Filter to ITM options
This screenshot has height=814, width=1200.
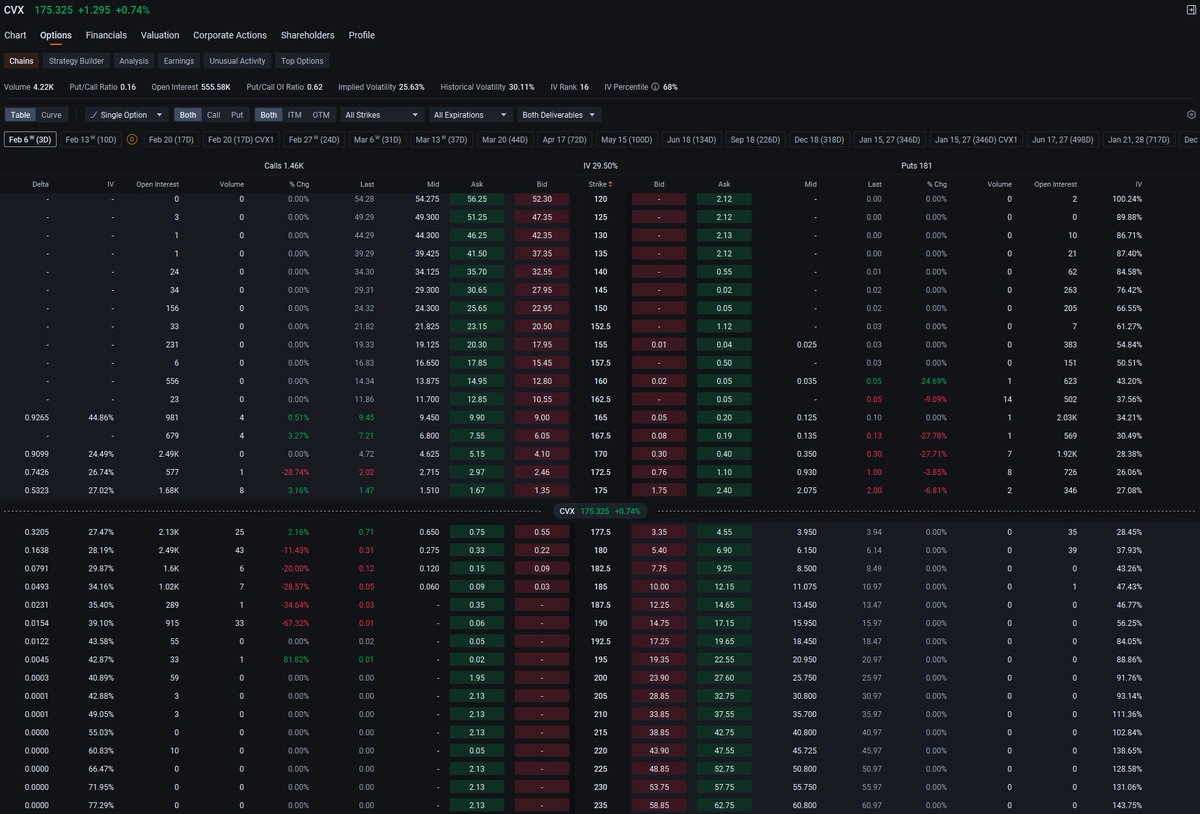tap(295, 115)
